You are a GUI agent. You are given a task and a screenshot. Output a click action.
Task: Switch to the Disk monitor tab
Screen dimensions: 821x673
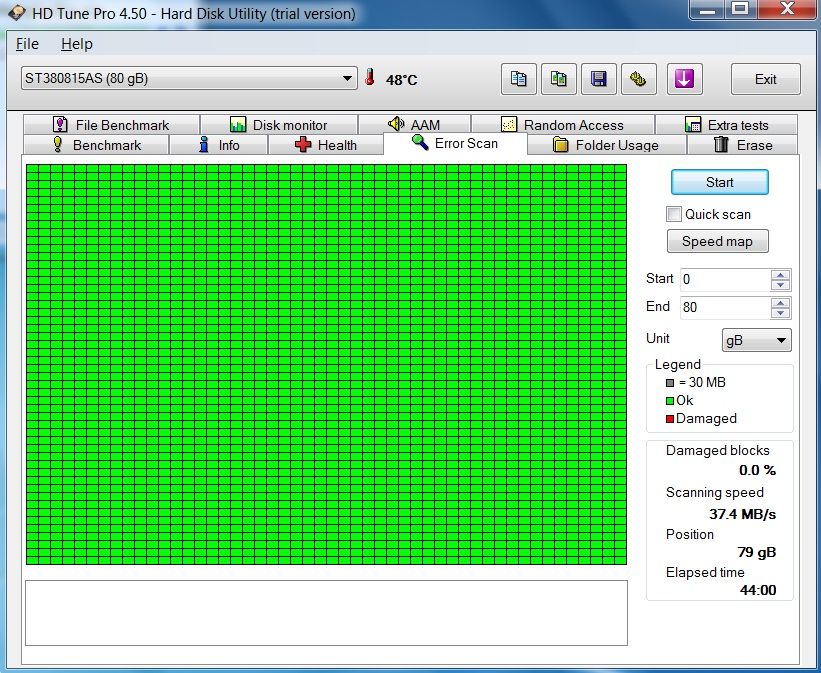(279, 125)
